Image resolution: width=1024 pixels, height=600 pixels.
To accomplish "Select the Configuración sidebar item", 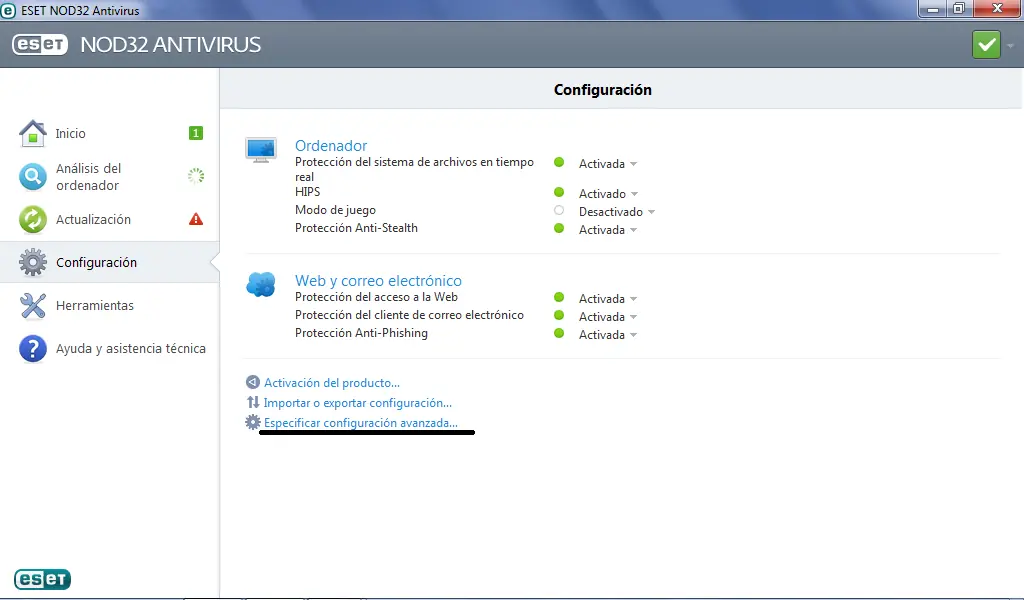I will (x=110, y=262).
